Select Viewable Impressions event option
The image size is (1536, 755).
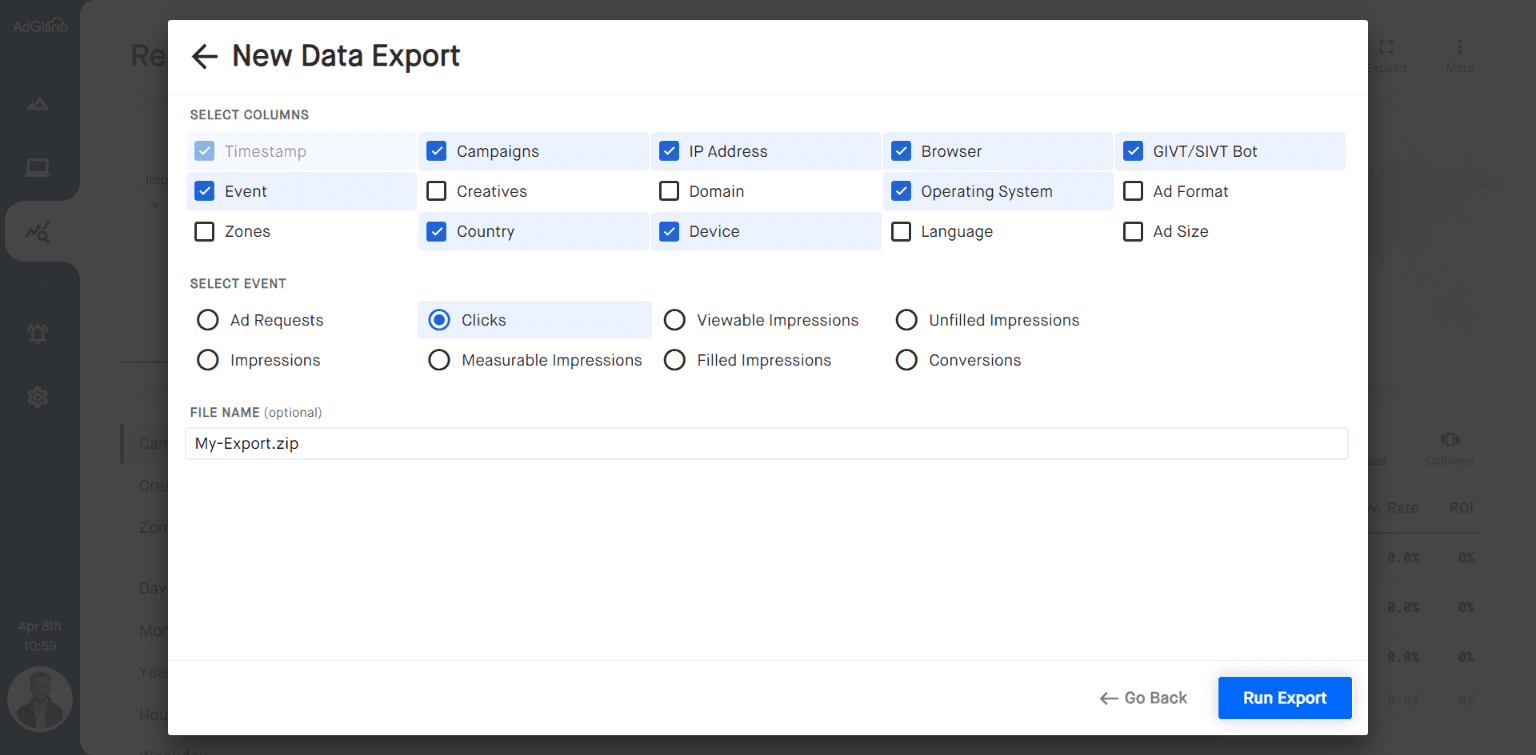tap(674, 319)
